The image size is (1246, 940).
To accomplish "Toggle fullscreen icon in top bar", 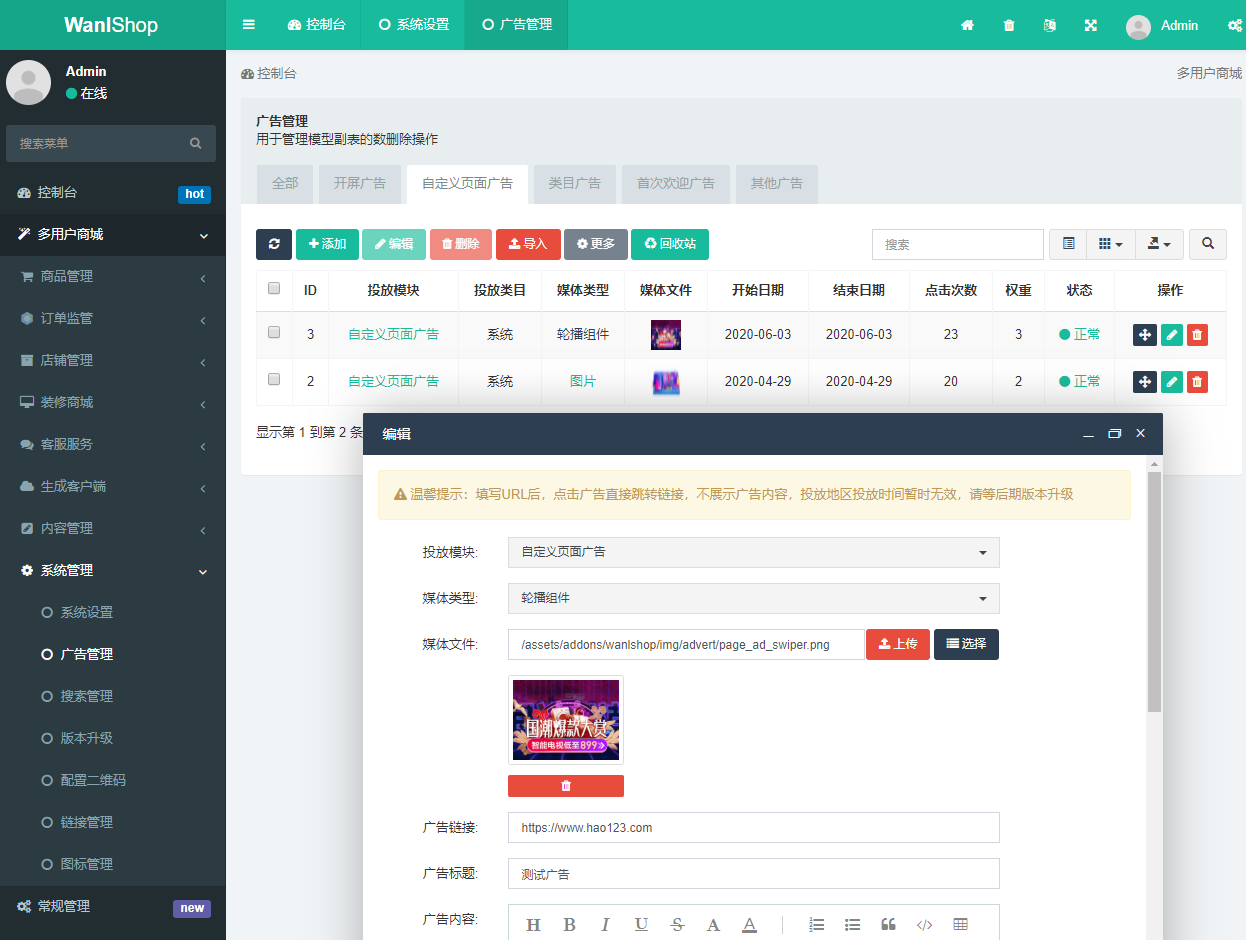I will coord(1091,25).
